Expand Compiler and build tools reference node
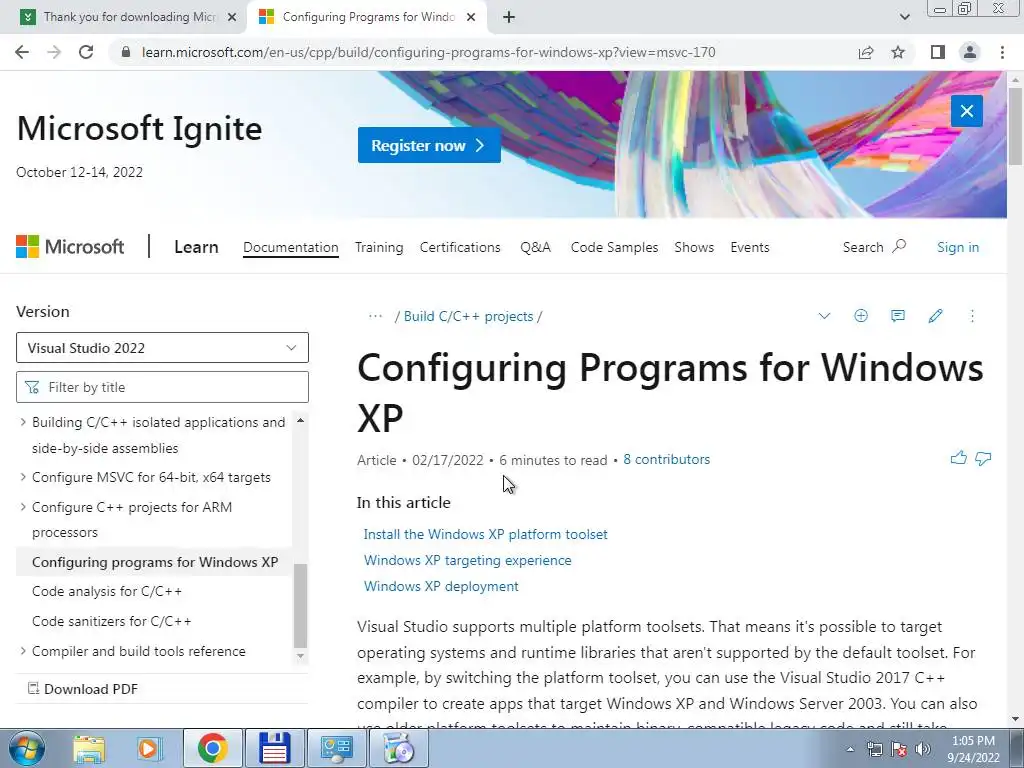 coord(23,650)
